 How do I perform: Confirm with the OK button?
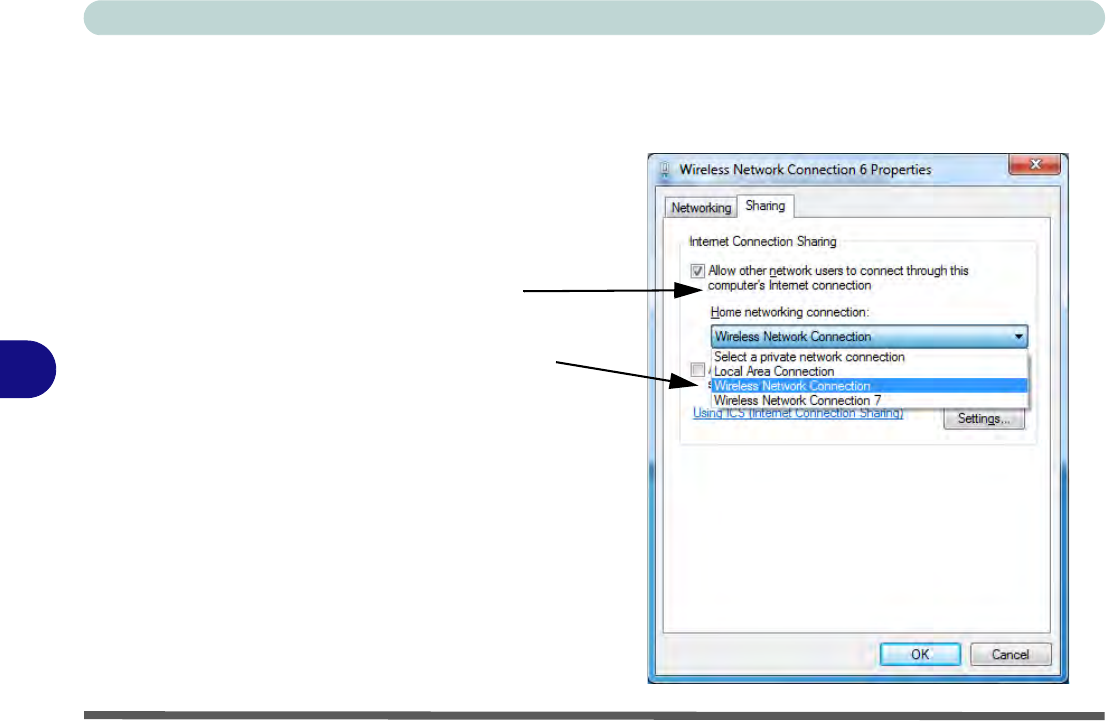click(x=920, y=654)
